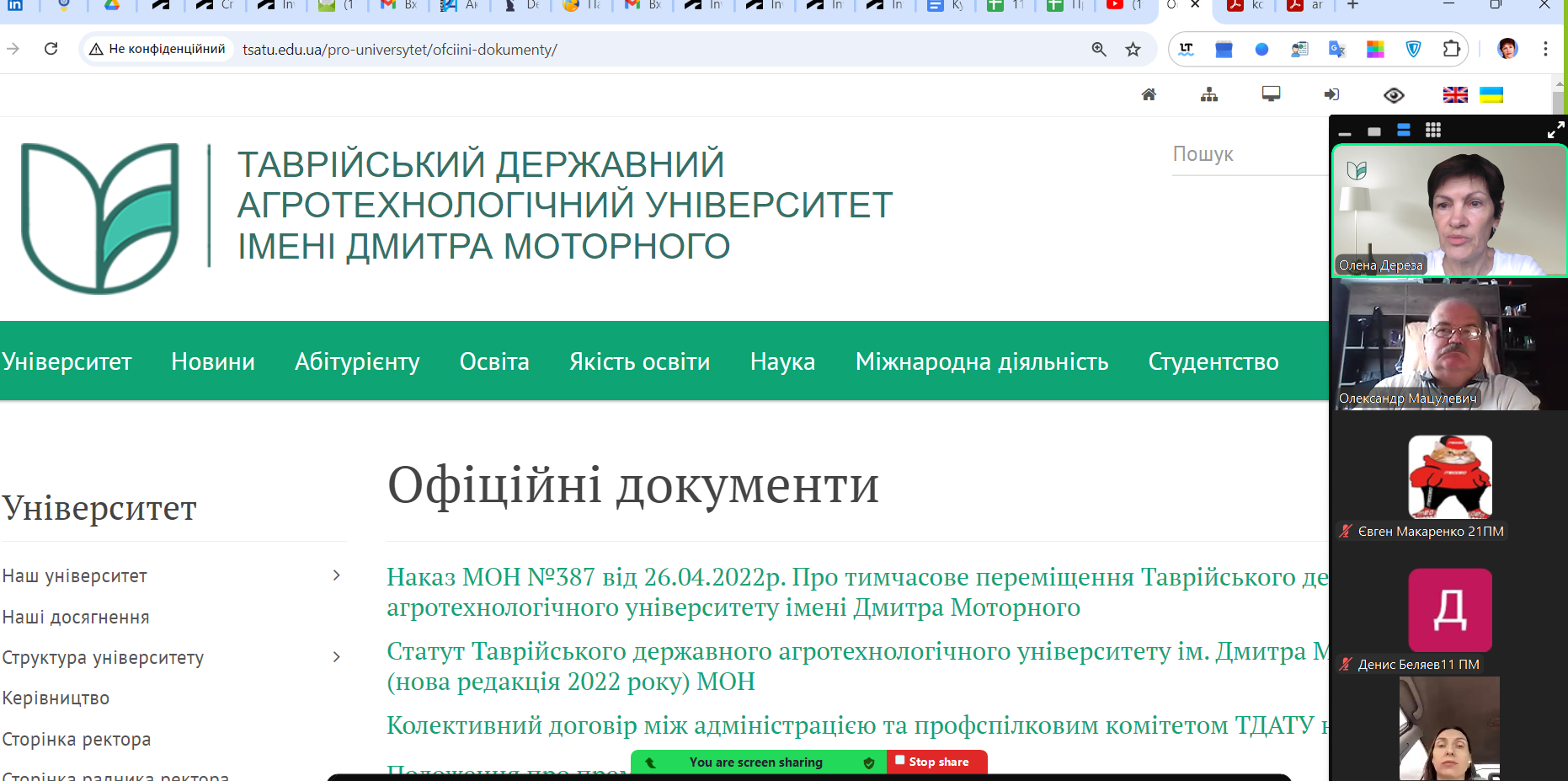Expand the "Наш університет" sidebar submenu arrow
Screen dimensions: 1568x781
coord(336,575)
